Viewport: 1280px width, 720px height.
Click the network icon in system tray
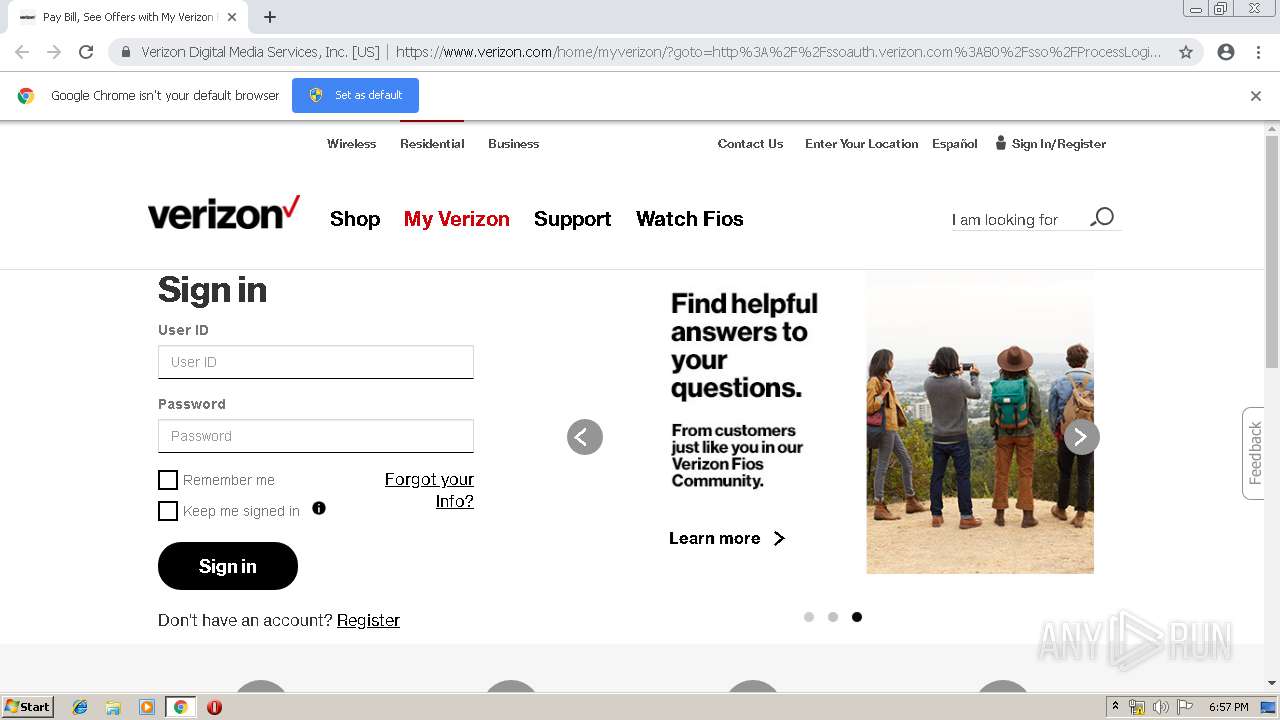pos(1137,707)
